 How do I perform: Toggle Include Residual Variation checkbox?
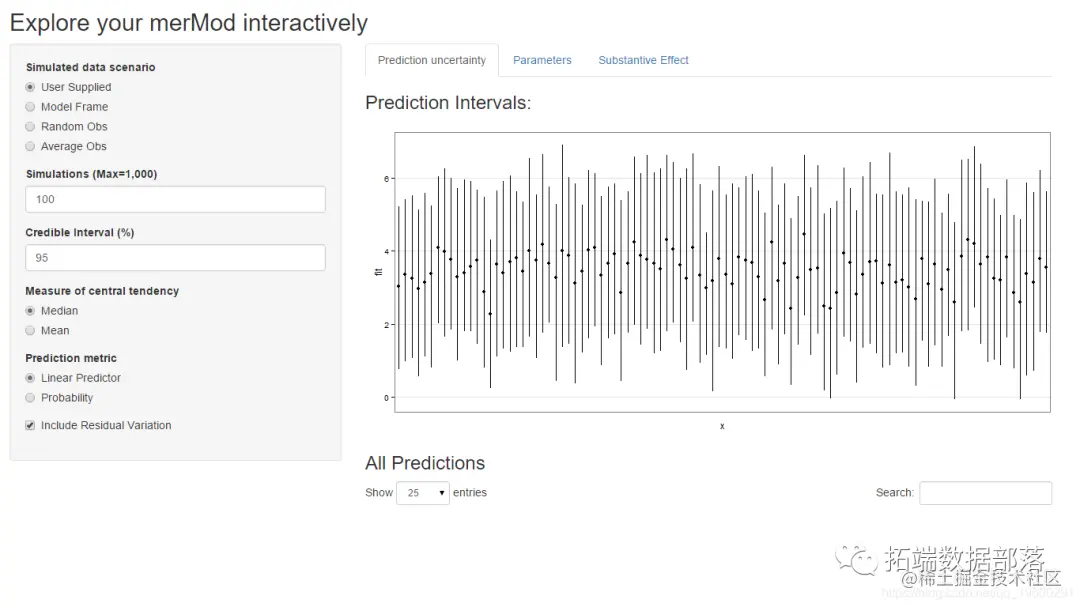pyautogui.click(x=31, y=426)
